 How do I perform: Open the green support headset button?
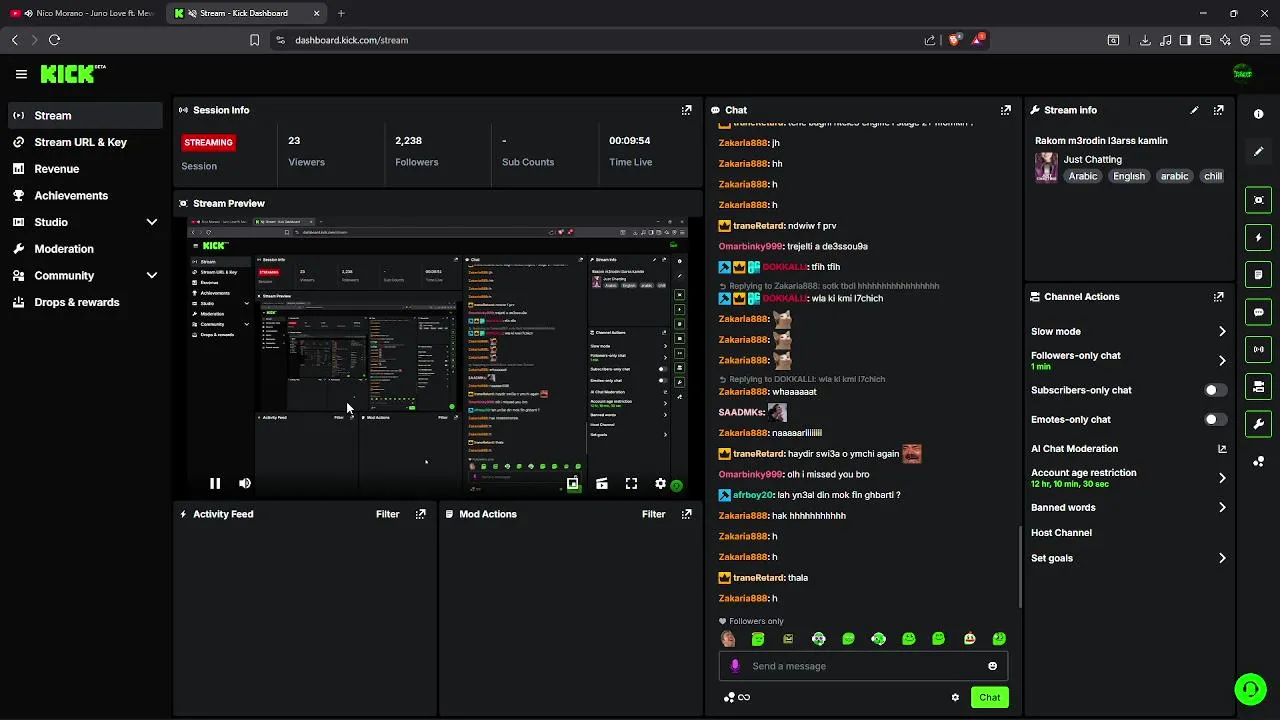[x=1249, y=689]
